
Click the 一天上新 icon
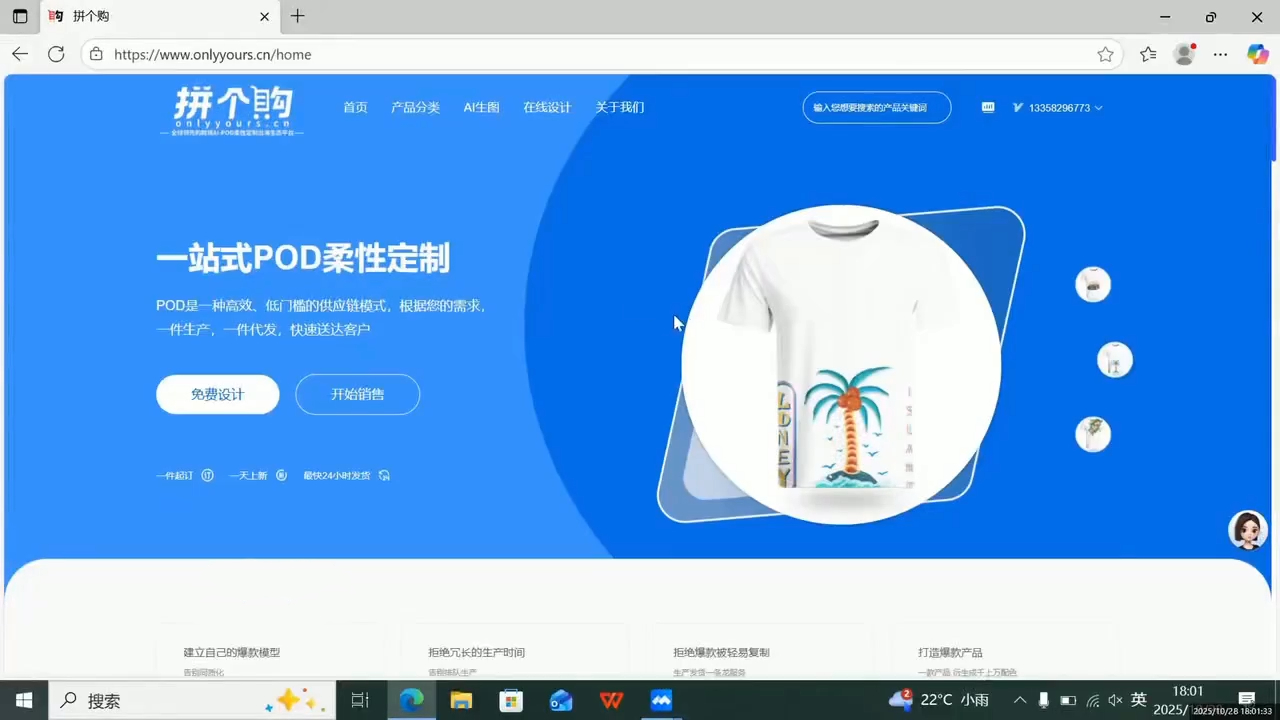coord(281,475)
